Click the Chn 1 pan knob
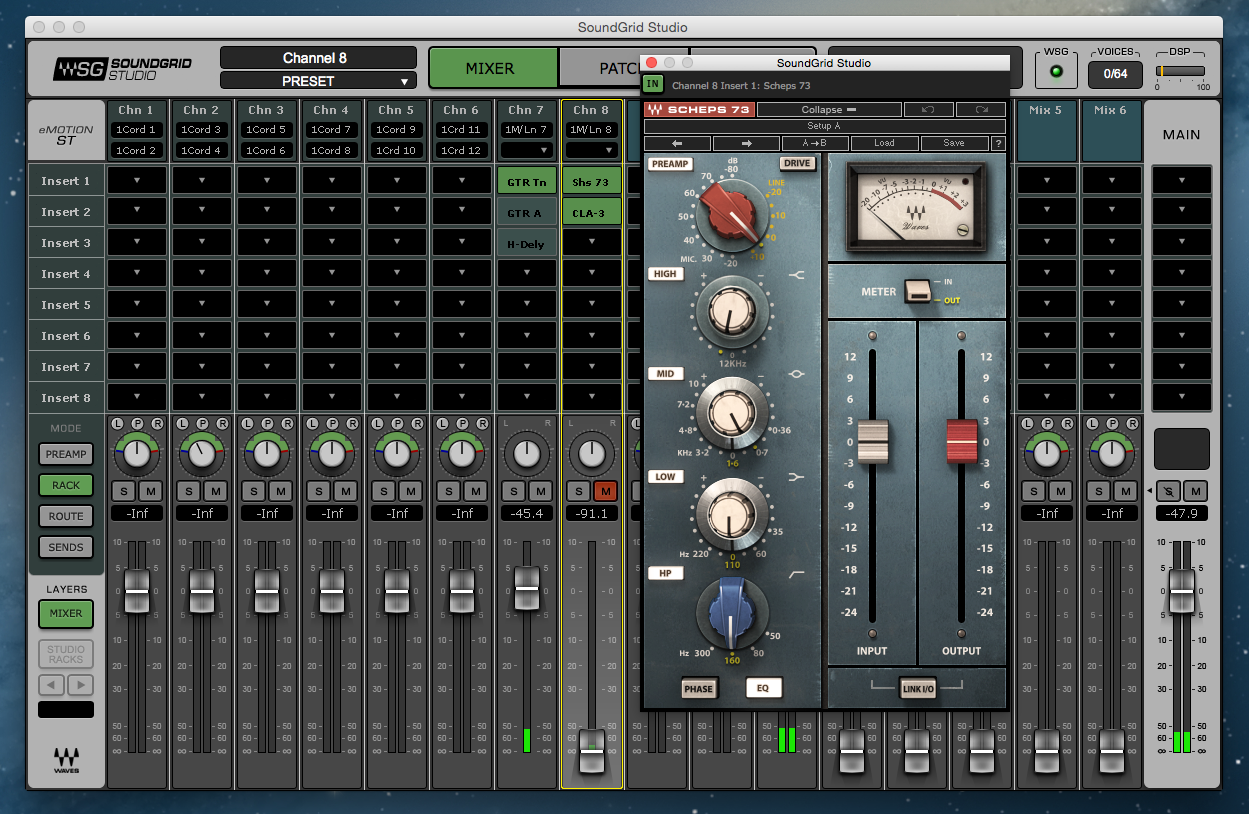The height and width of the screenshot is (814, 1249). (137, 455)
